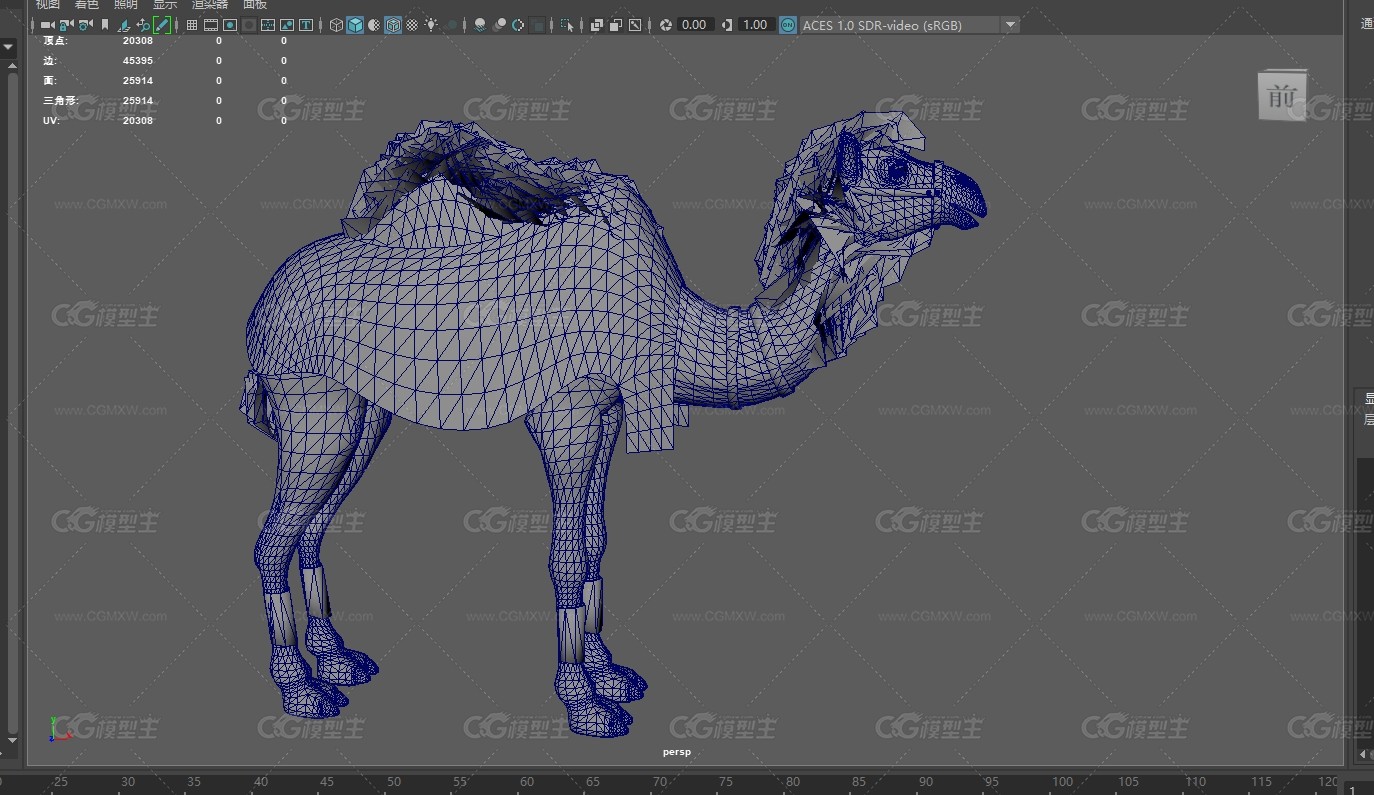This screenshot has height=795, width=1374.
Task: Click the Isolate Select icon
Action: (x=567, y=25)
